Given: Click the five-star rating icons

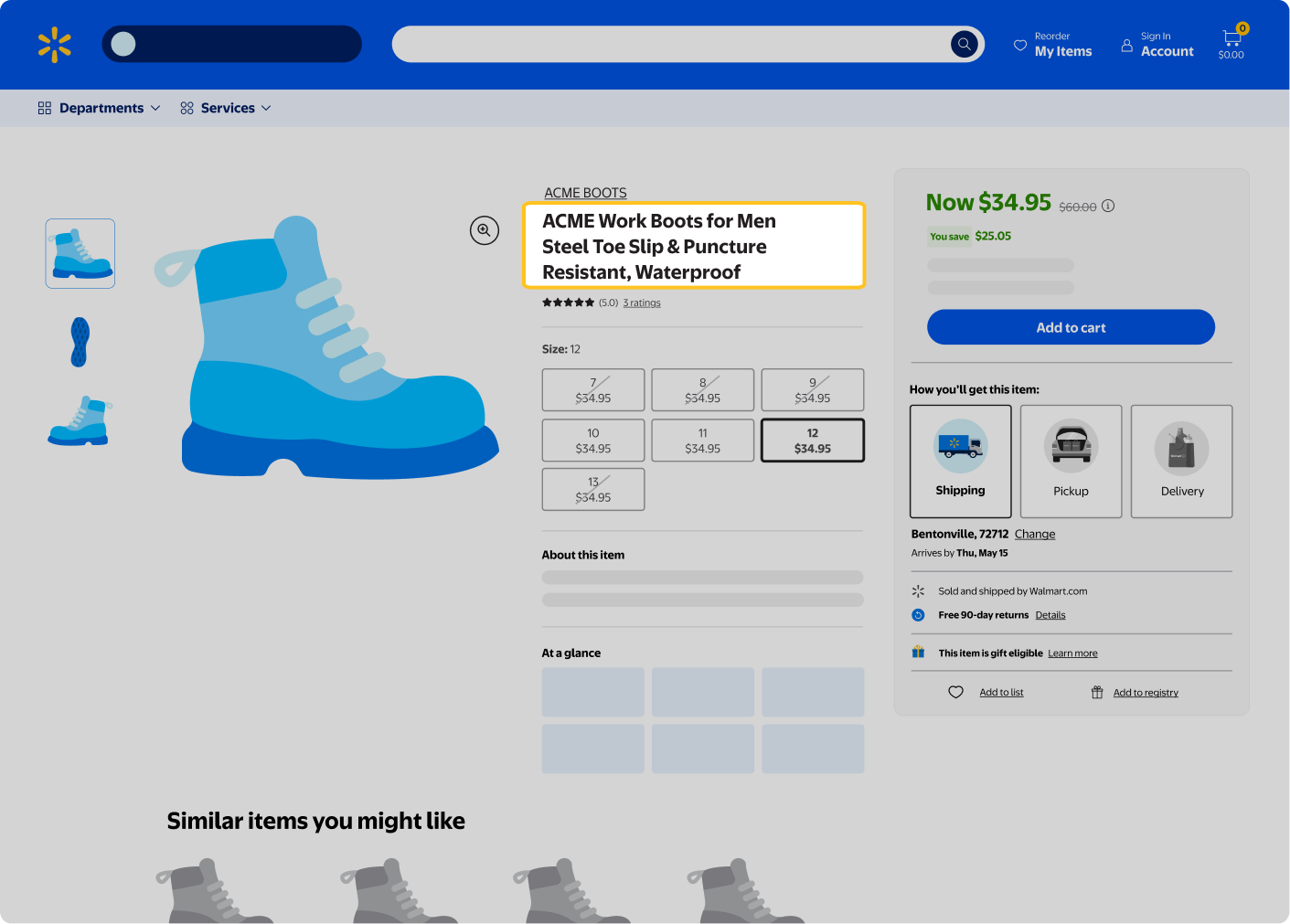Looking at the screenshot, I should pyautogui.click(x=569, y=303).
